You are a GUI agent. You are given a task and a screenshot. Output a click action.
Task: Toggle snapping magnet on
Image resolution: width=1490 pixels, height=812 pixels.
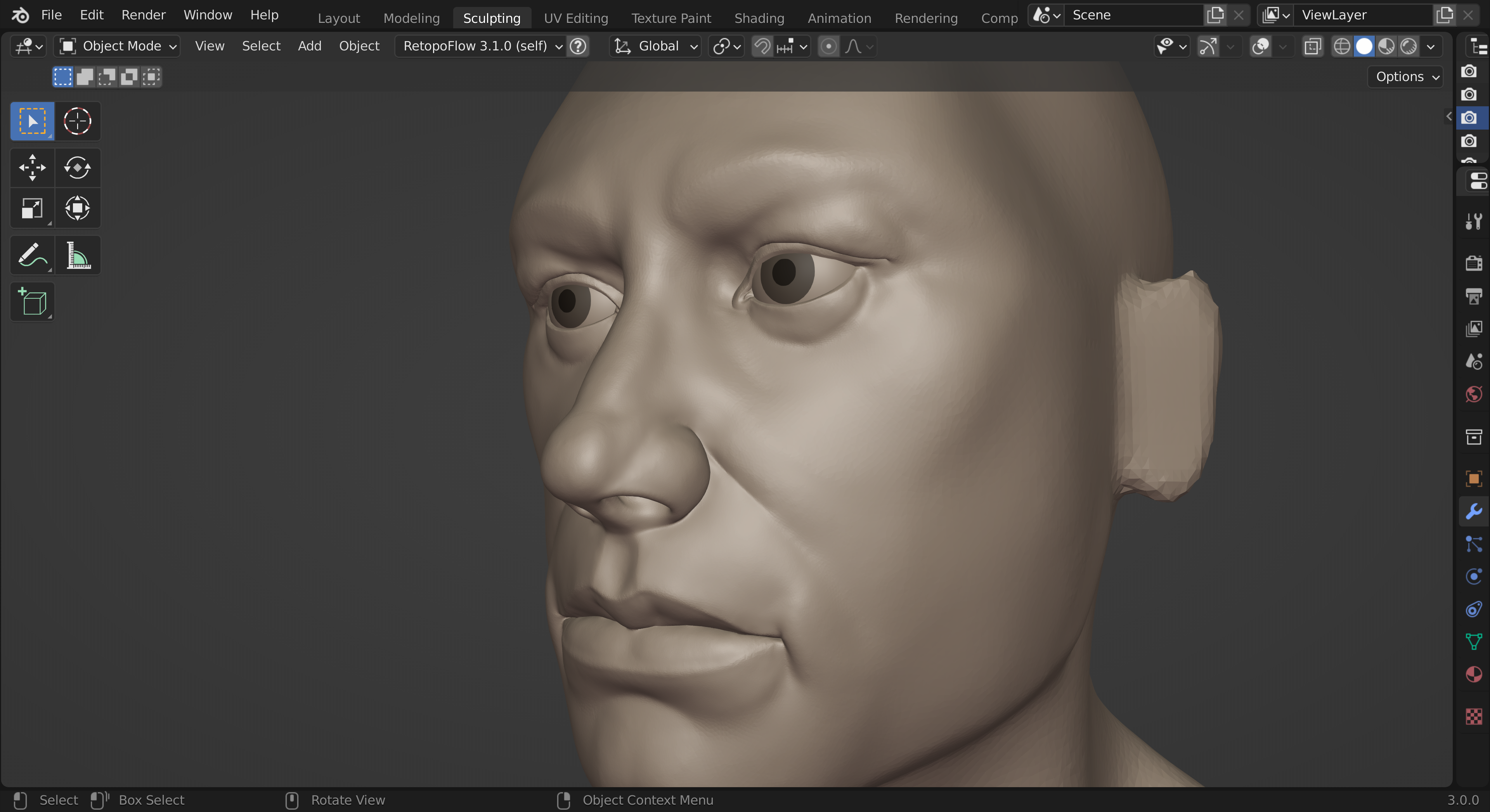[762, 46]
